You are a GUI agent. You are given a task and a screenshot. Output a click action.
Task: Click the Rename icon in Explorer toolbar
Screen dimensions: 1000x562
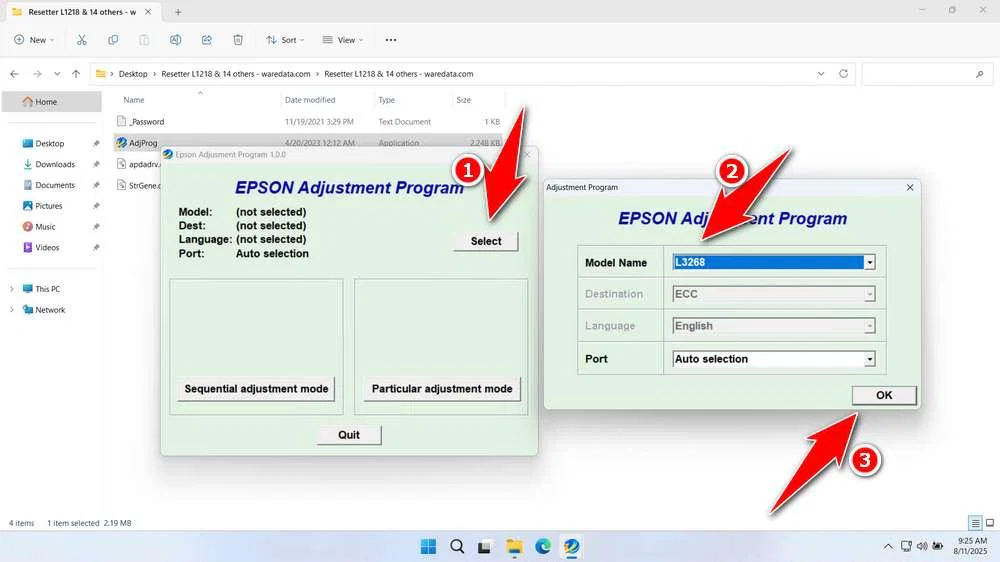click(175, 40)
